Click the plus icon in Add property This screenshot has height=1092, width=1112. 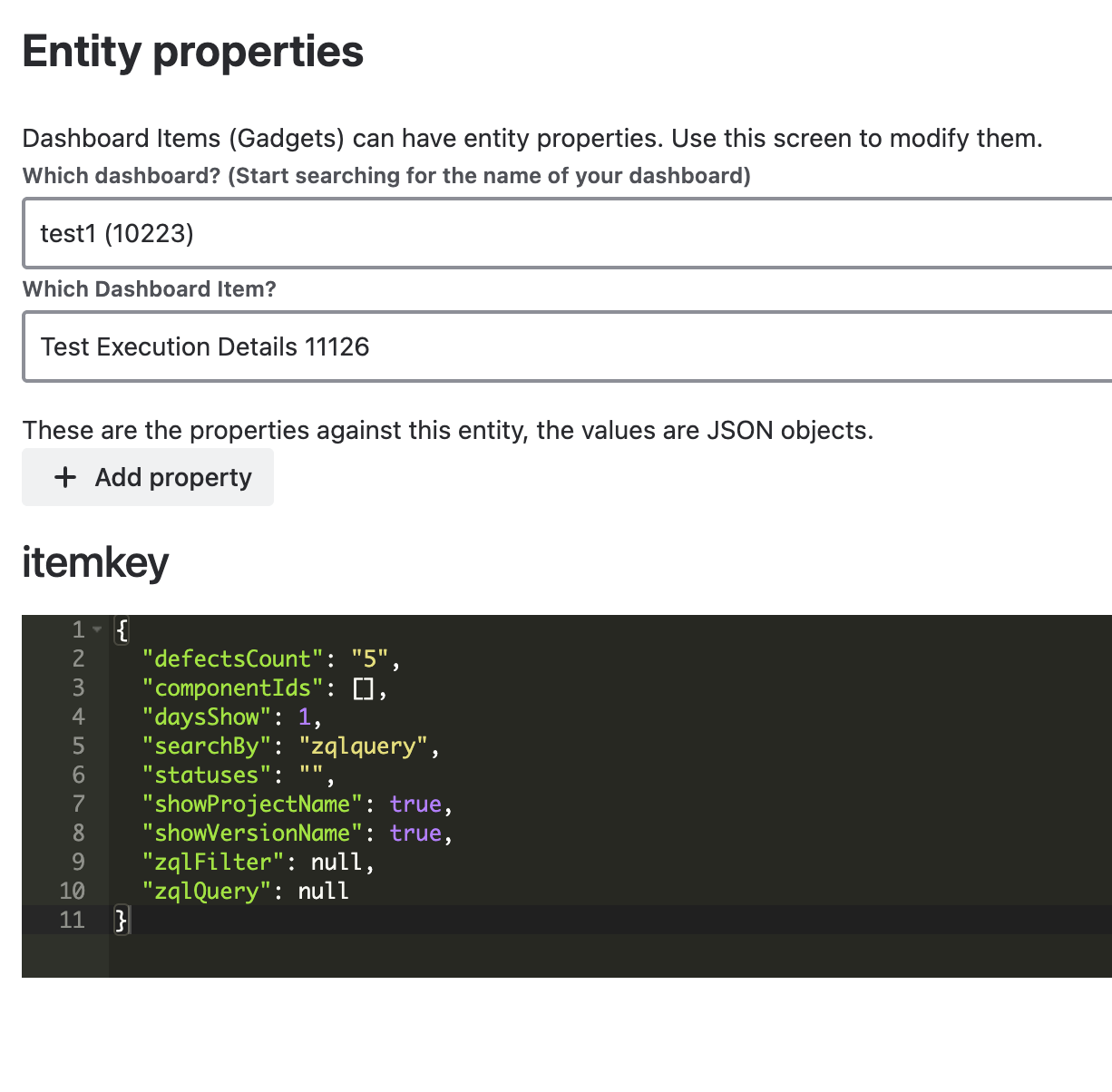click(x=64, y=476)
